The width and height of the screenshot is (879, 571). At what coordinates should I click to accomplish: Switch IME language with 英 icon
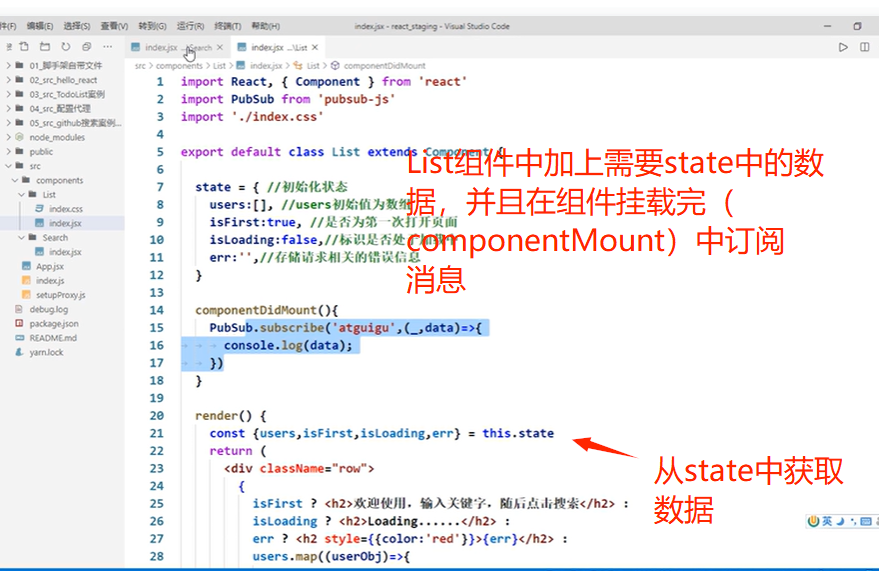827,521
